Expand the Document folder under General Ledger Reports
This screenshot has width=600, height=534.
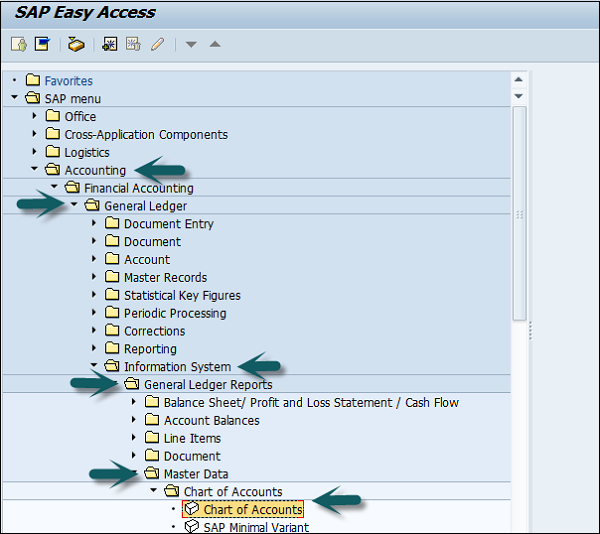(134, 455)
